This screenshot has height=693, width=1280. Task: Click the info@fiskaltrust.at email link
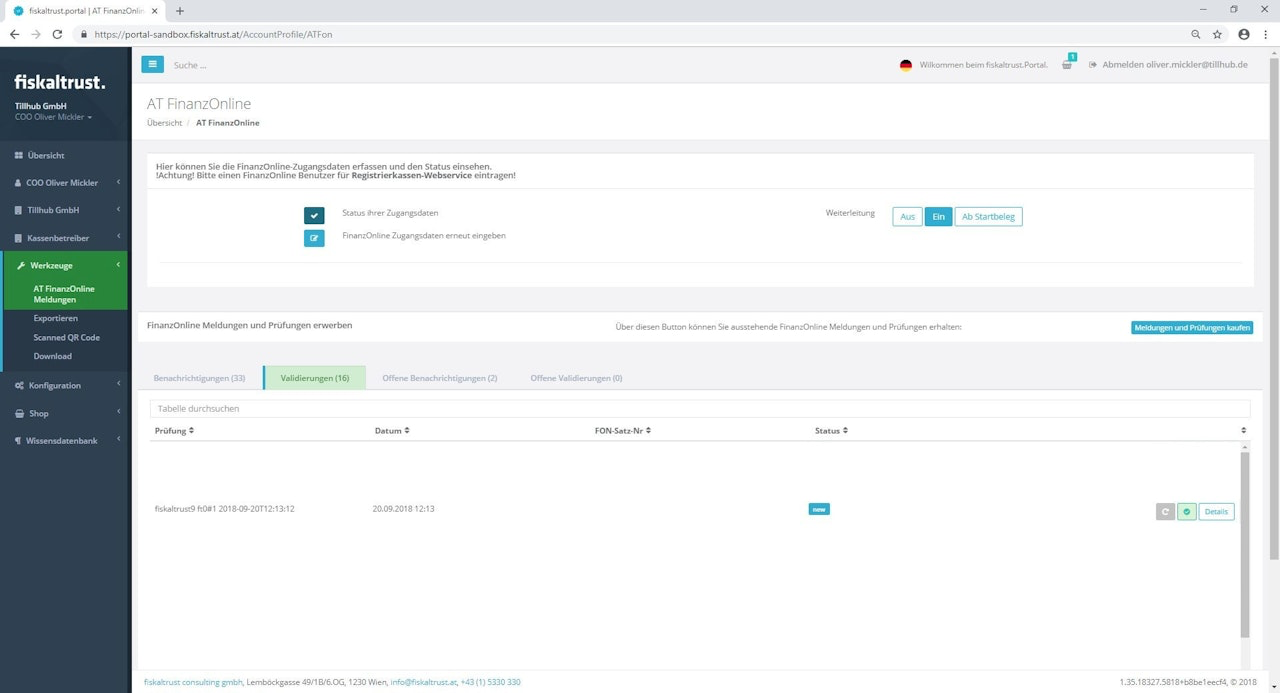[x=423, y=682]
